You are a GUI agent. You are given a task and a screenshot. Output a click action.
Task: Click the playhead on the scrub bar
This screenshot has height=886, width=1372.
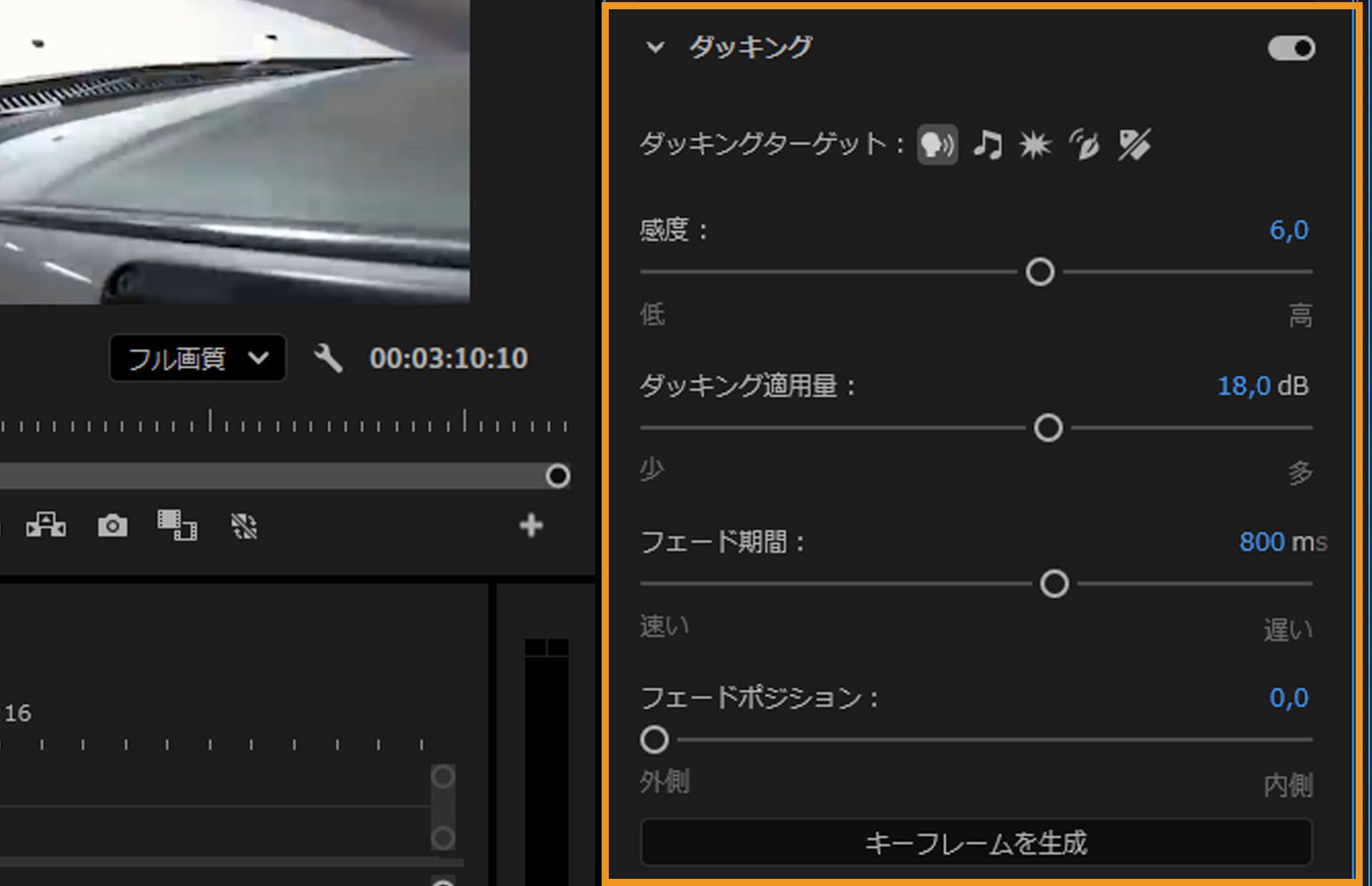(557, 476)
